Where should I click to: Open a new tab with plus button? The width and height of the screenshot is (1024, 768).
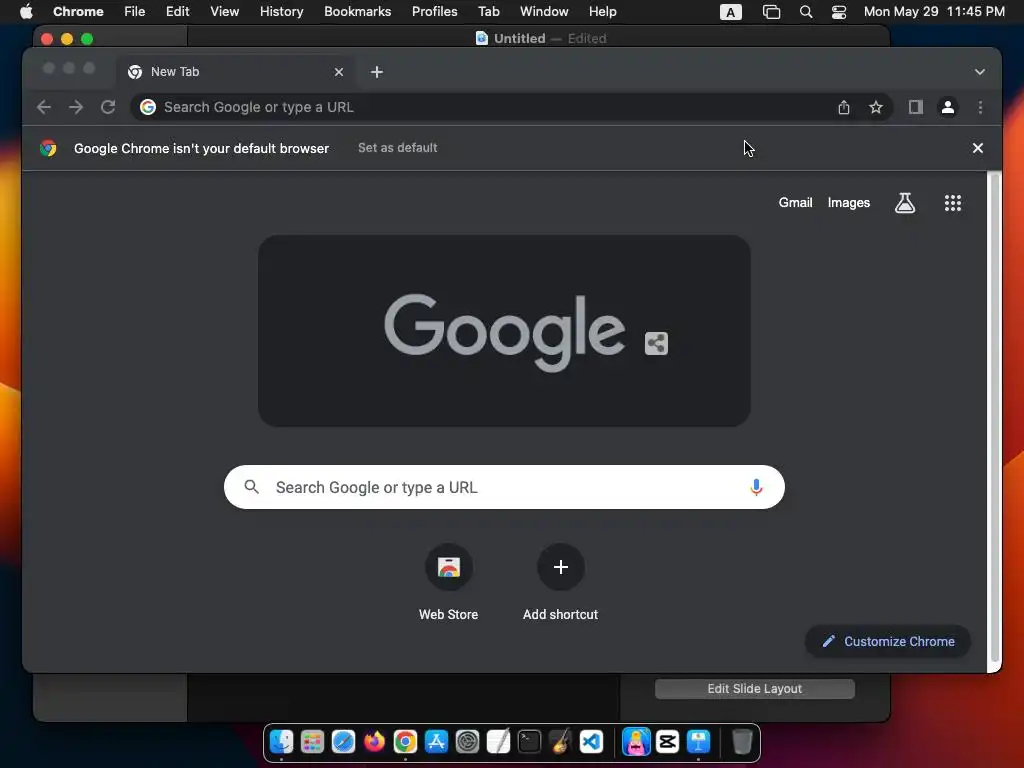pyautogui.click(x=377, y=72)
